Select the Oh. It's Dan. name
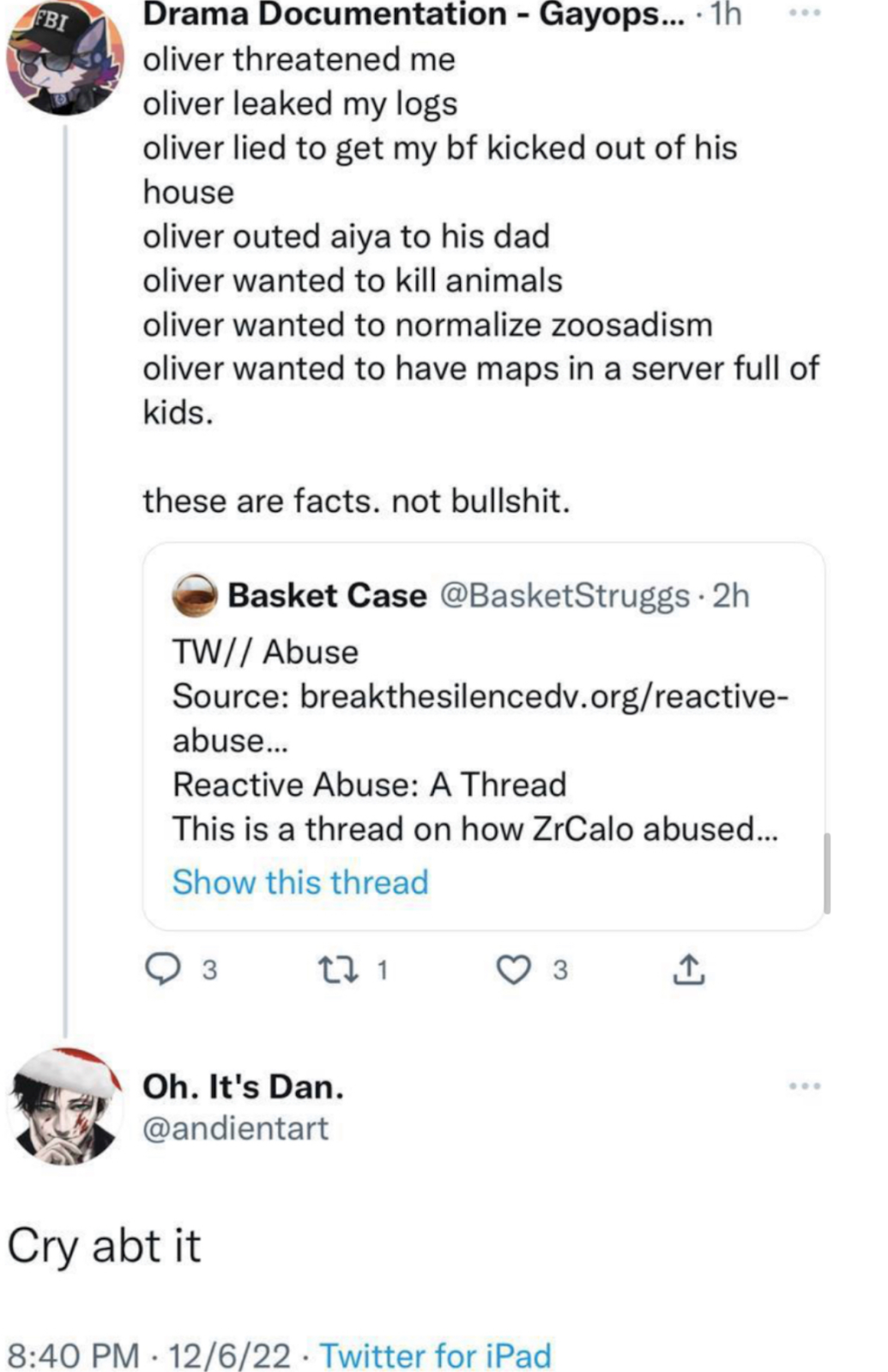This screenshot has height=1372, width=888. [243, 1086]
